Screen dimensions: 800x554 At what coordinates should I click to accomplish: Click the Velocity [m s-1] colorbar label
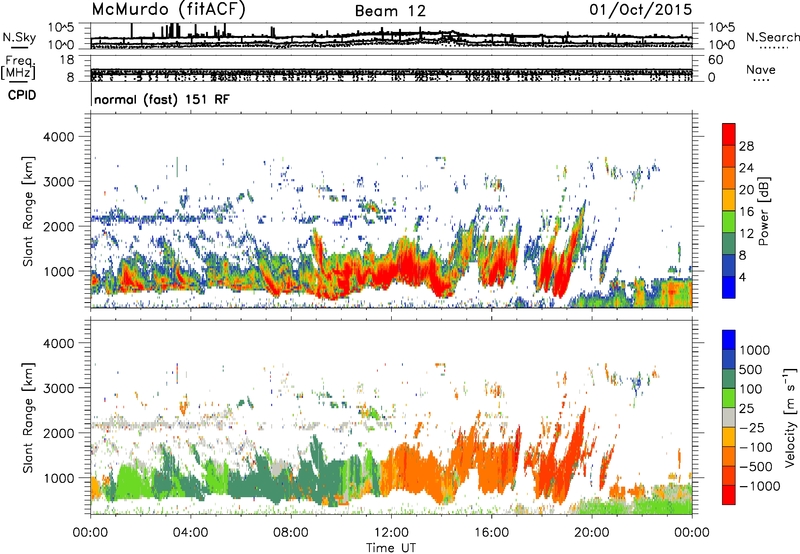point(790,417)
